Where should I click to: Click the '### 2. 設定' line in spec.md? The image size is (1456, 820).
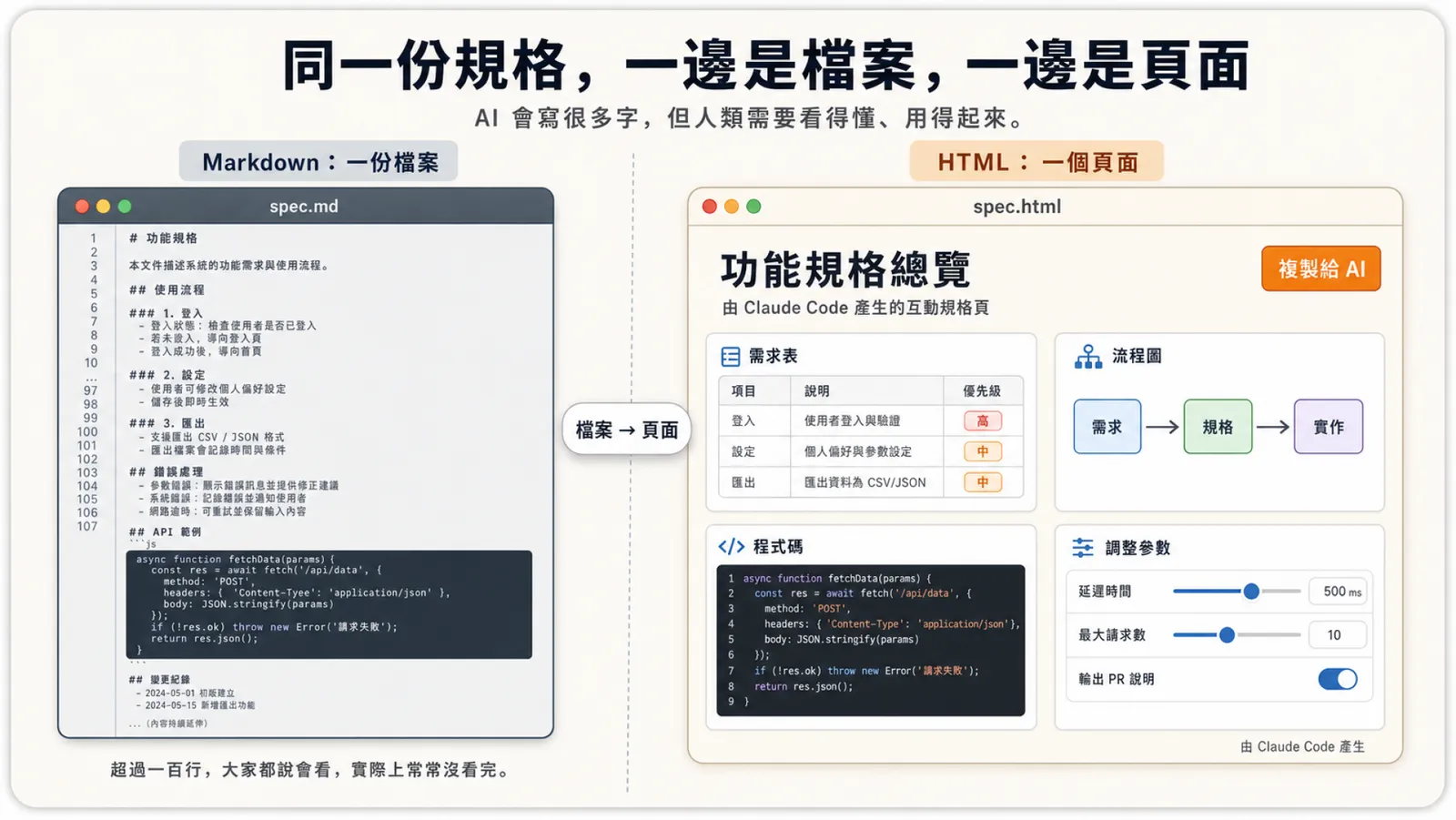point(167,375)
